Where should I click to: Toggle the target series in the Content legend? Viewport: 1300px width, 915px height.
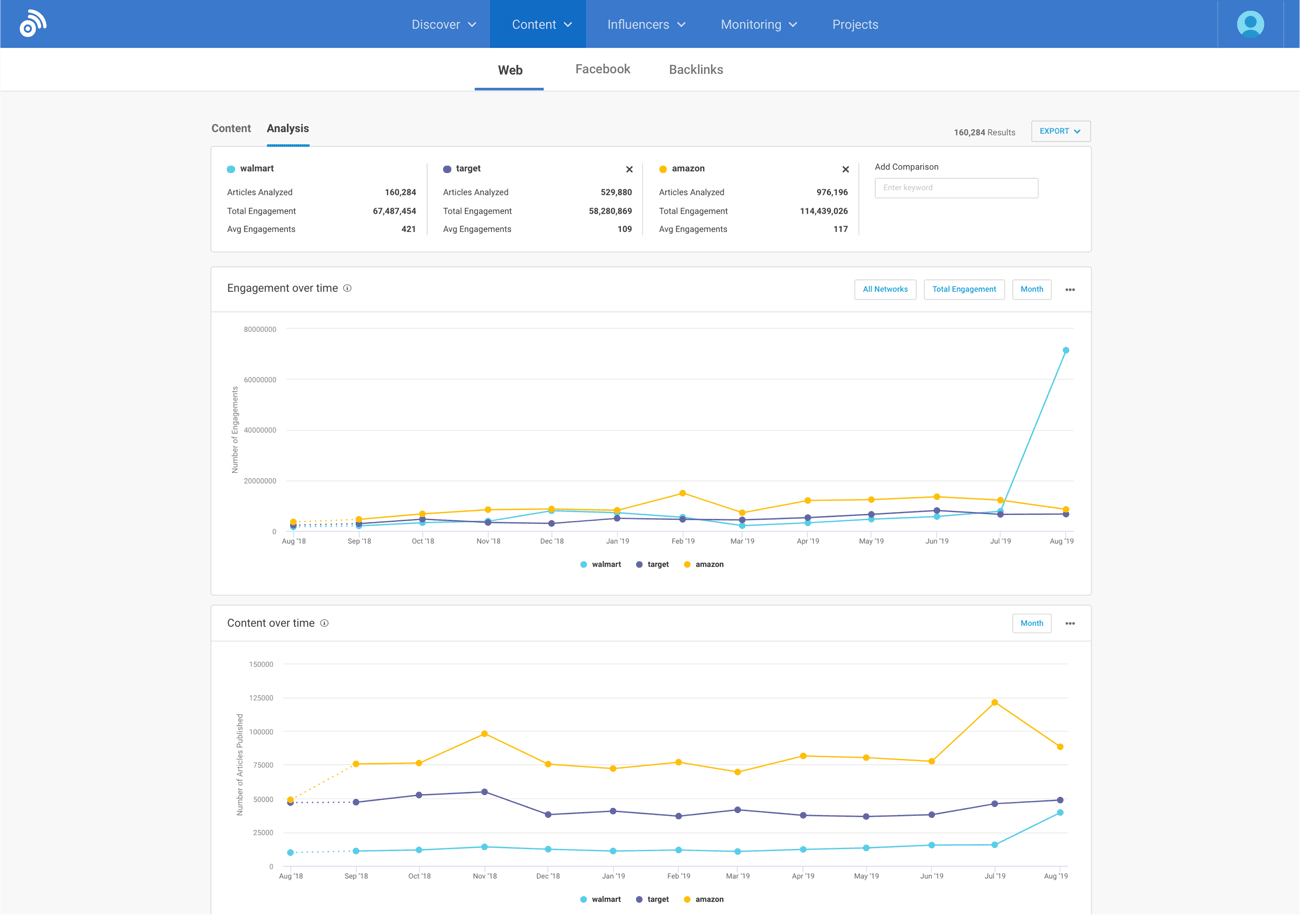[x=653, y=899]
